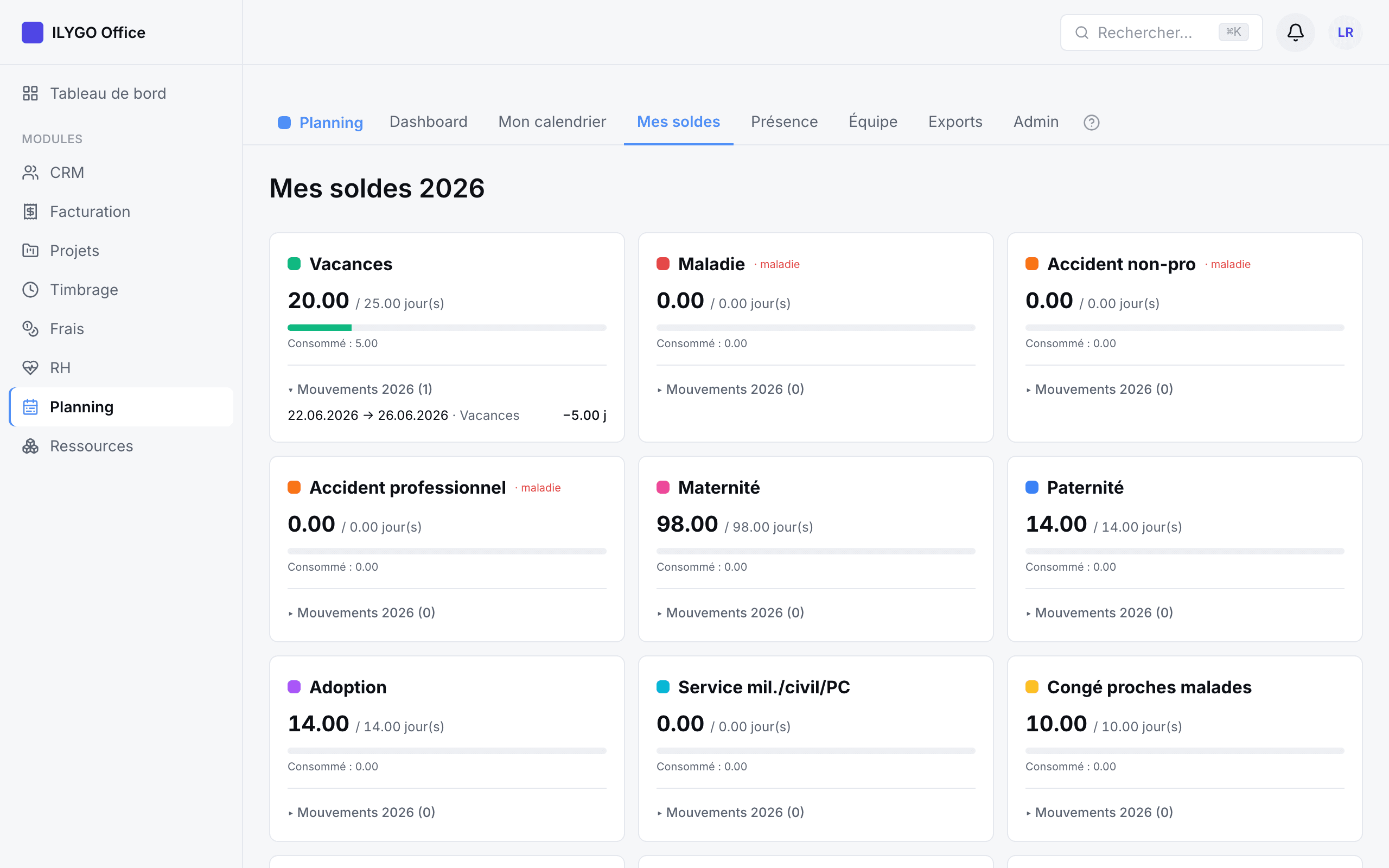This screenshot has width=1389, height=868.
Task: Open the notifications bell
Action: 1295,33
